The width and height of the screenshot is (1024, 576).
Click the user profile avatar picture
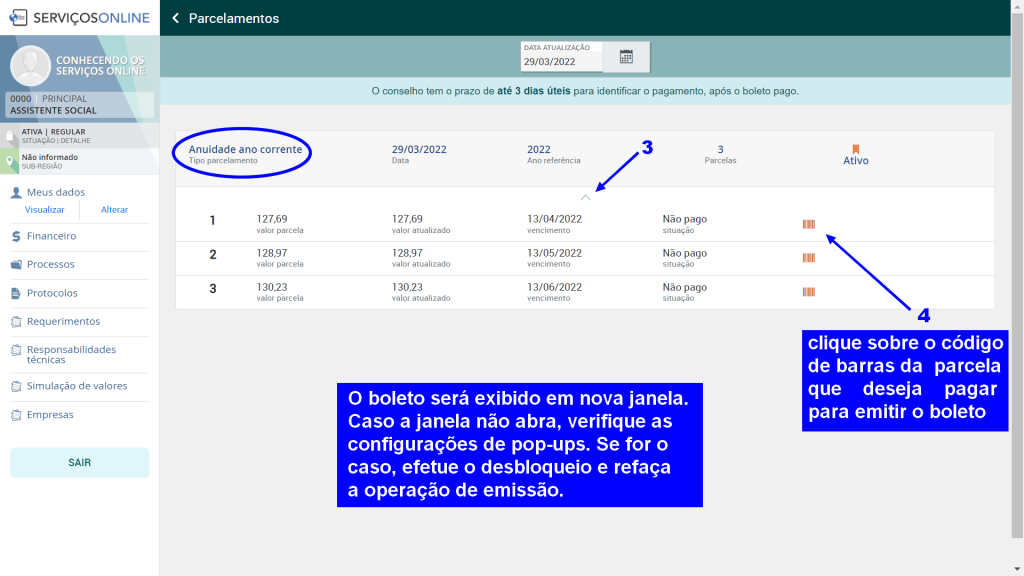pyautogui.click(x=30, y=66)
